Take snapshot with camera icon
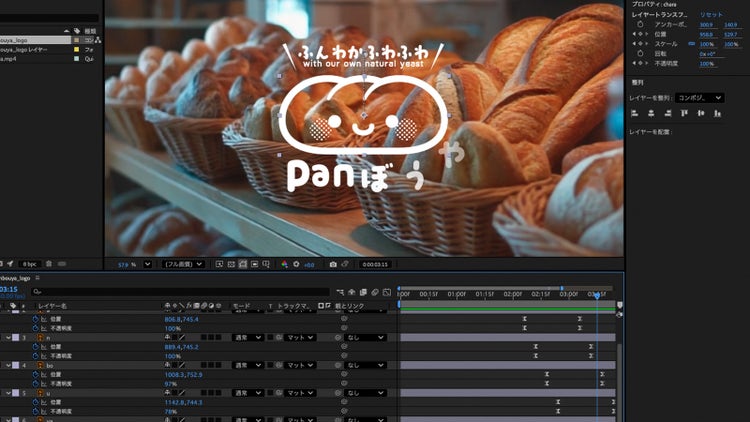This screenshot has width=750, height=422. pyautogui.click(x=333, y=264)
